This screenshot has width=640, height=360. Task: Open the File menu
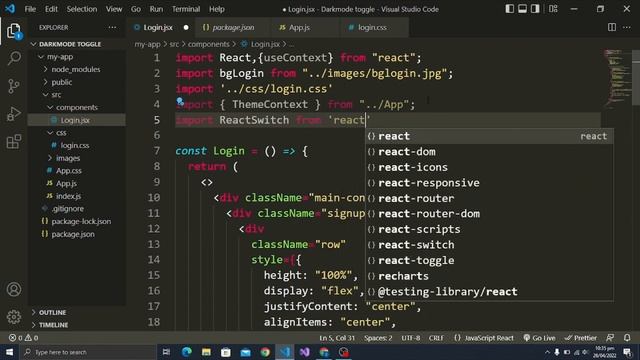pyautogui.click(x=30, y=9)
